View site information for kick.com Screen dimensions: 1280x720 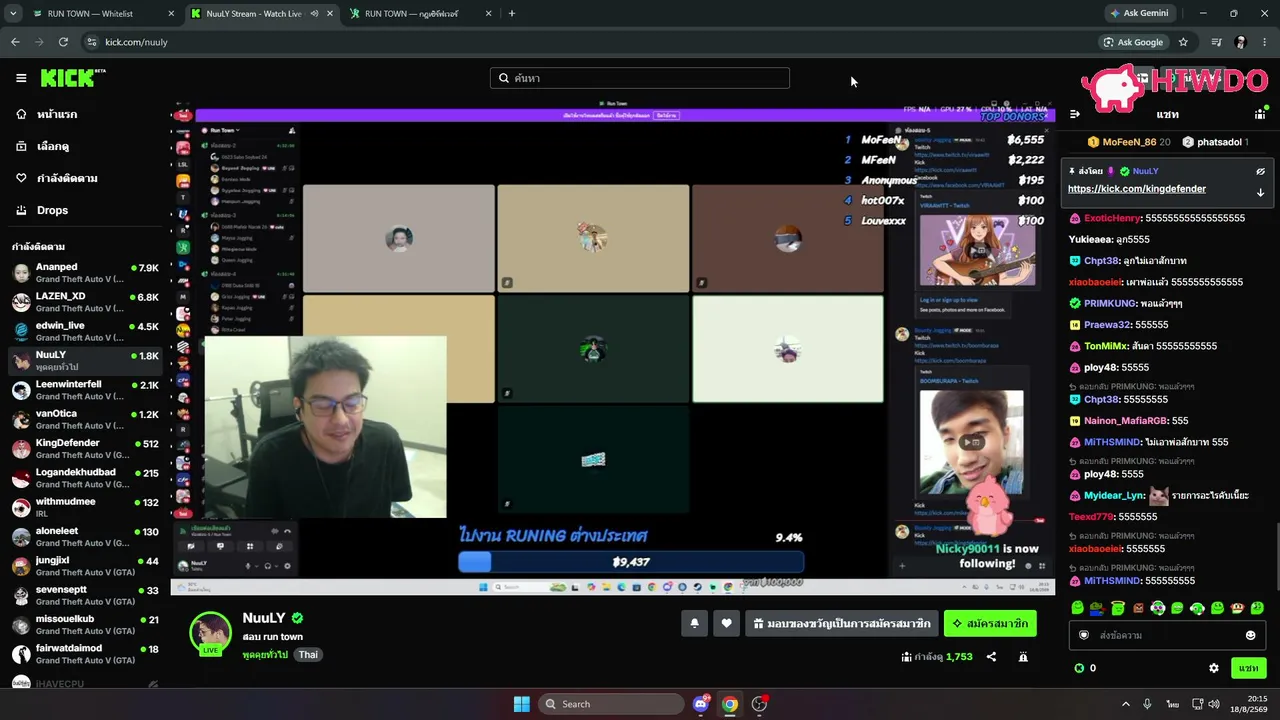[91, 42]
